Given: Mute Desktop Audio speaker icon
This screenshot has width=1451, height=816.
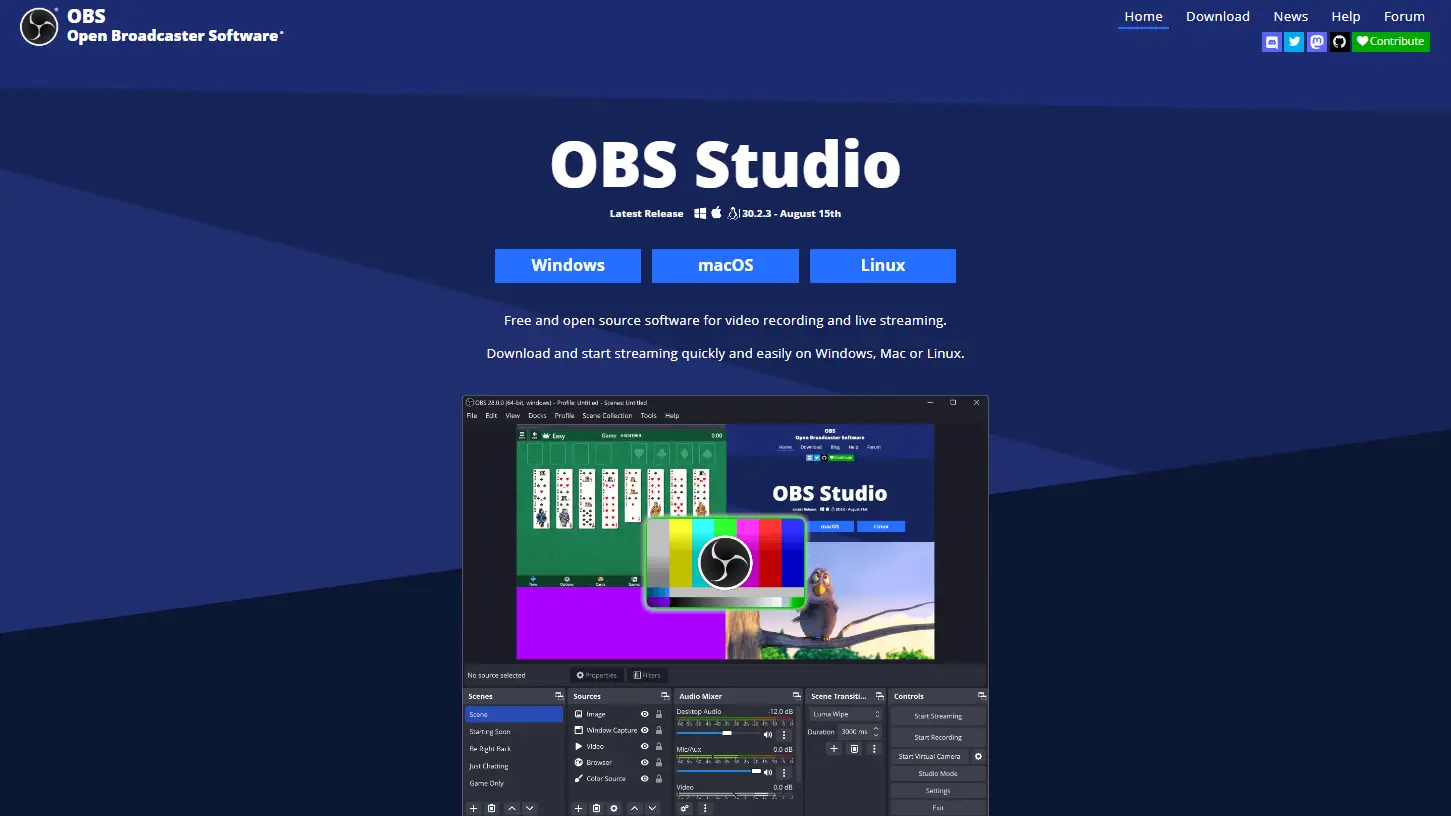Looking at the screenshot, I should [x=768, y=734].
